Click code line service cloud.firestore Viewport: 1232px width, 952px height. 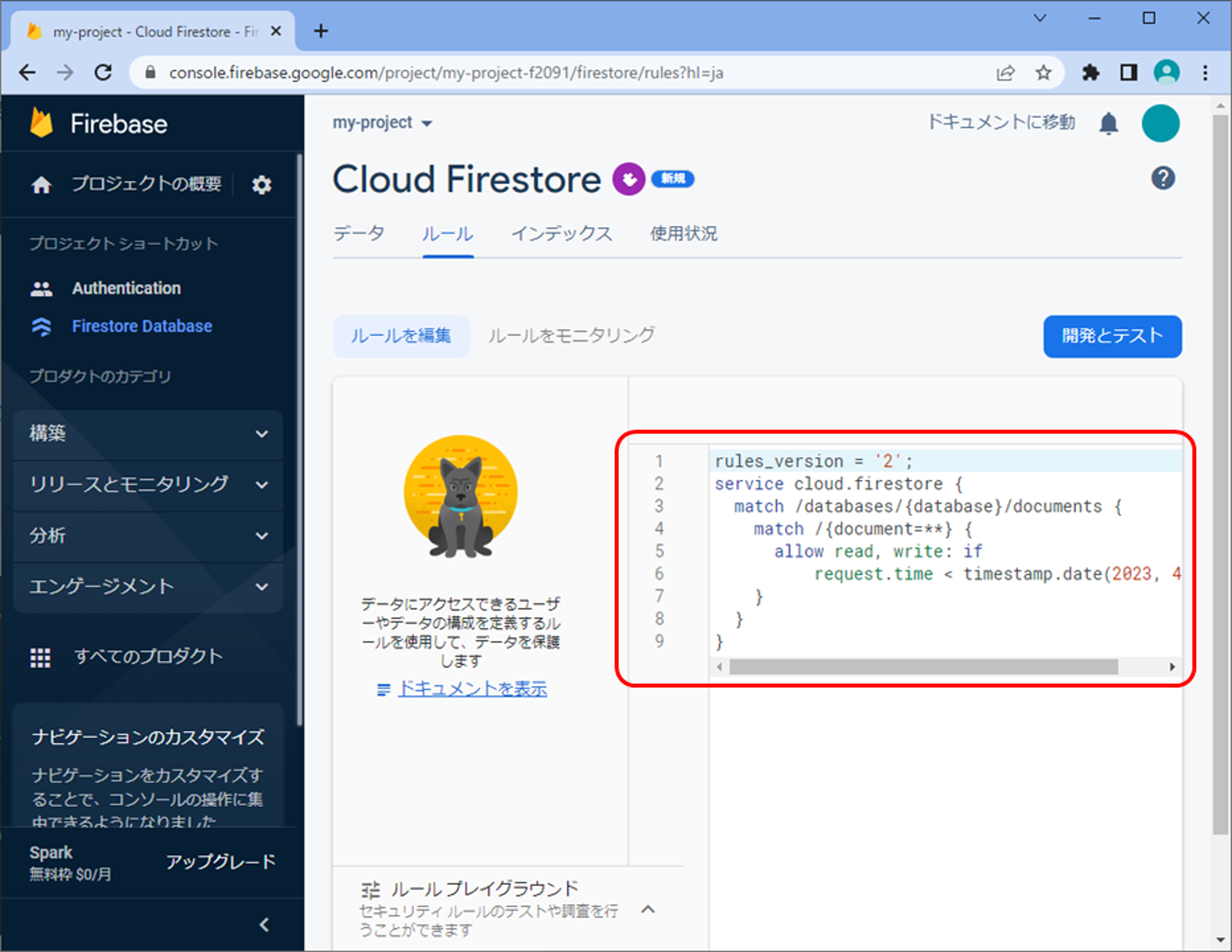[839, 484]
